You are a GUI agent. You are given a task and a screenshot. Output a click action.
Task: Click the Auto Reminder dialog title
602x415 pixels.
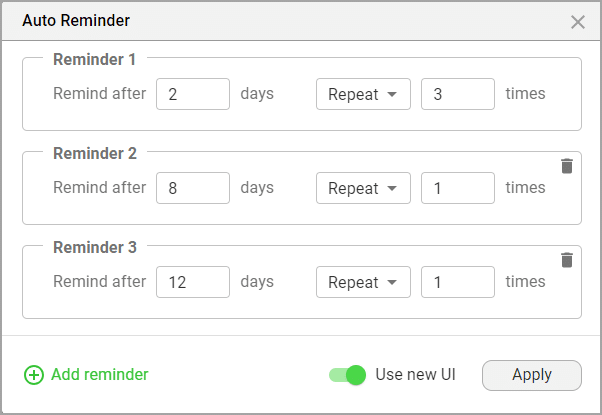76,20
